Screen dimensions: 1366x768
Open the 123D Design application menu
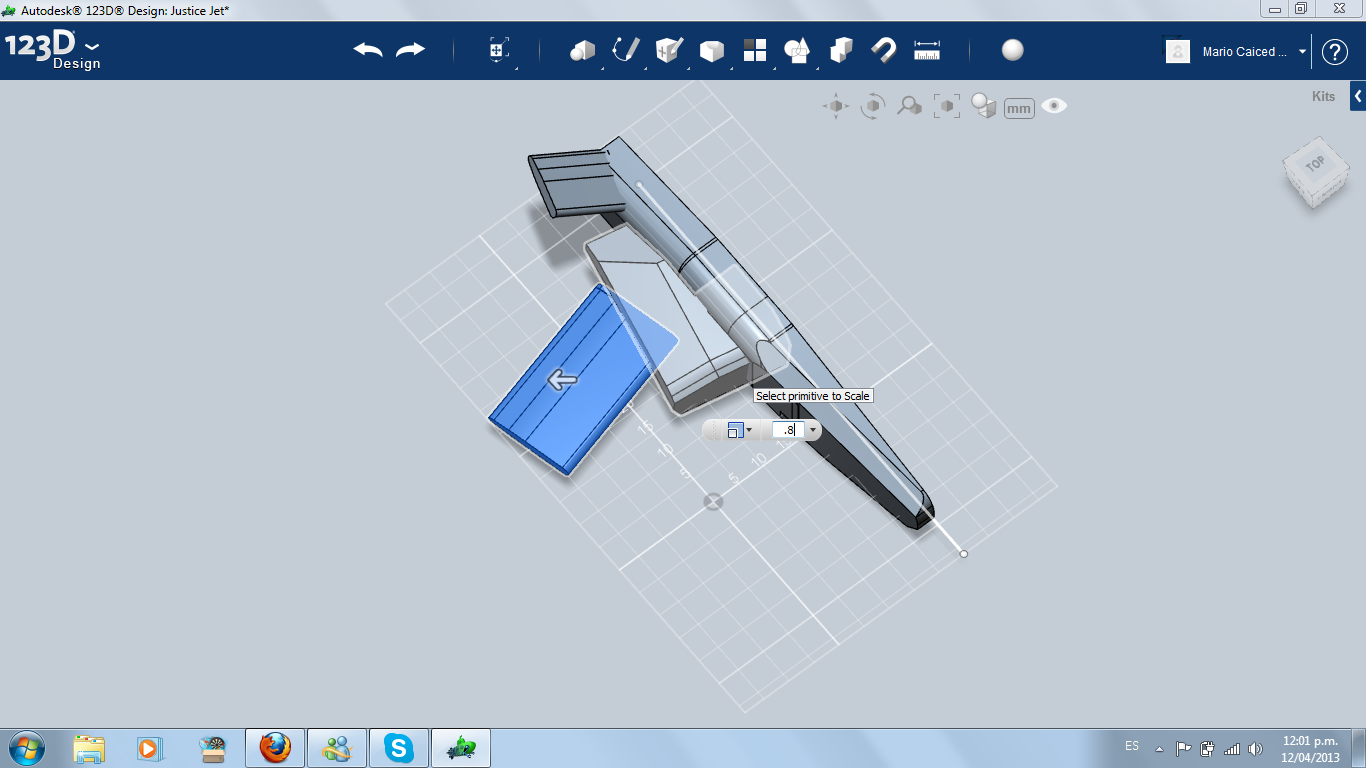click(53, 50)
